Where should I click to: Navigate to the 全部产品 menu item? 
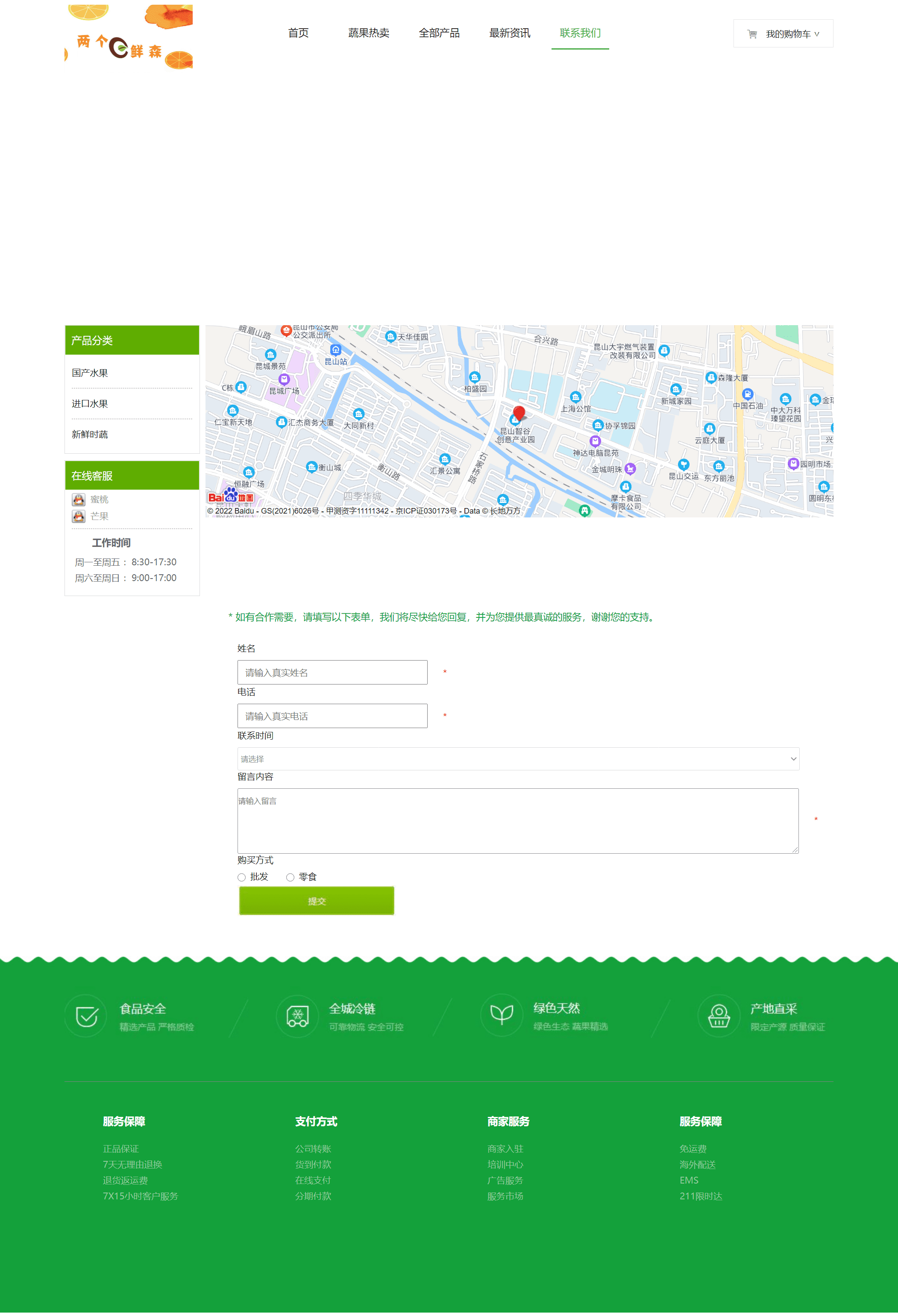pyautogui.click(x=439, y=33)
